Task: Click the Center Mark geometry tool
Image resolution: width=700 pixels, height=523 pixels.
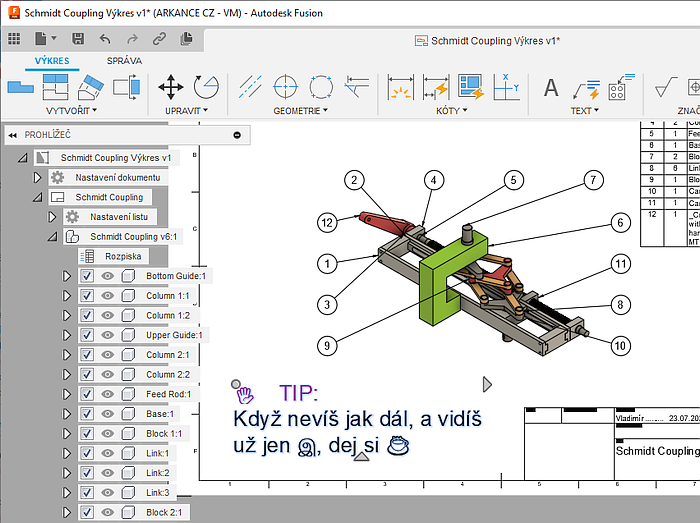Action: 286,87
